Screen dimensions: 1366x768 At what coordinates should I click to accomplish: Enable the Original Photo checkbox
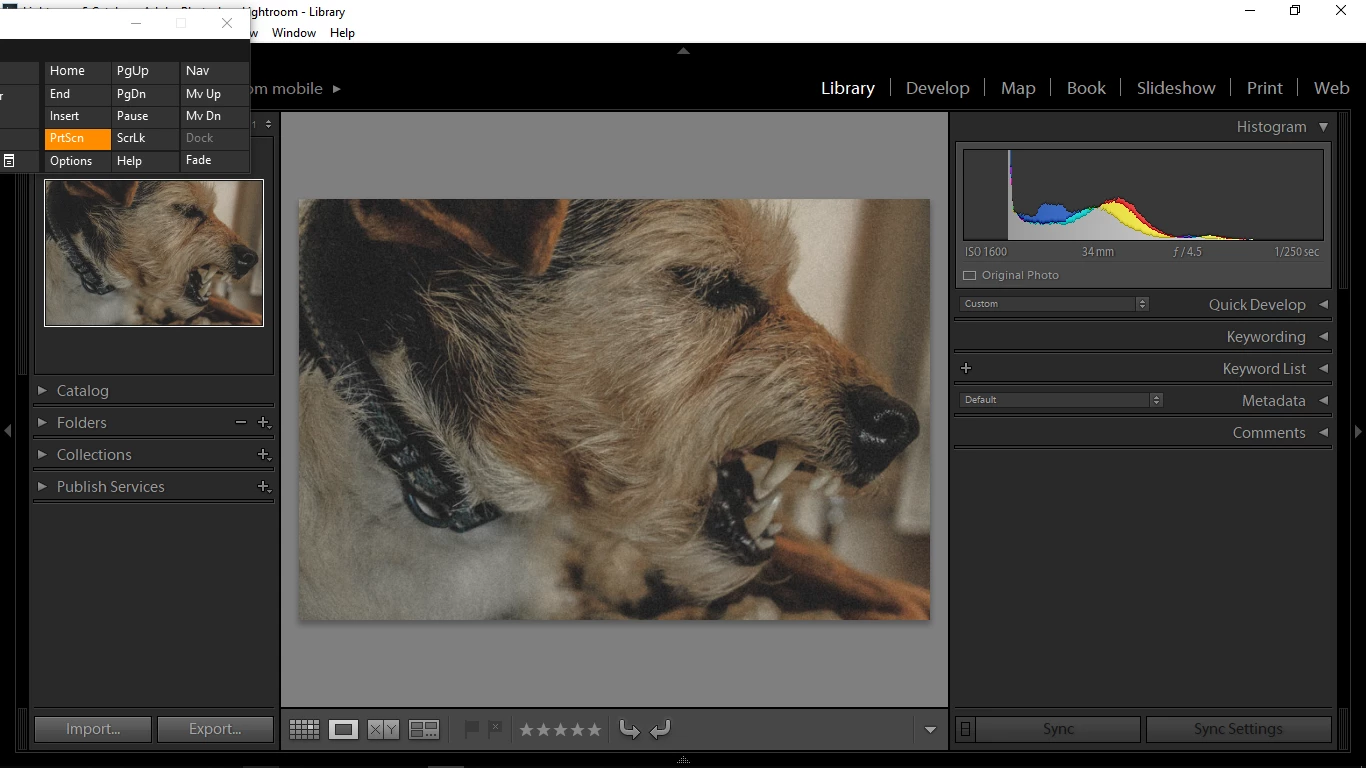click(x=969, y=275)
